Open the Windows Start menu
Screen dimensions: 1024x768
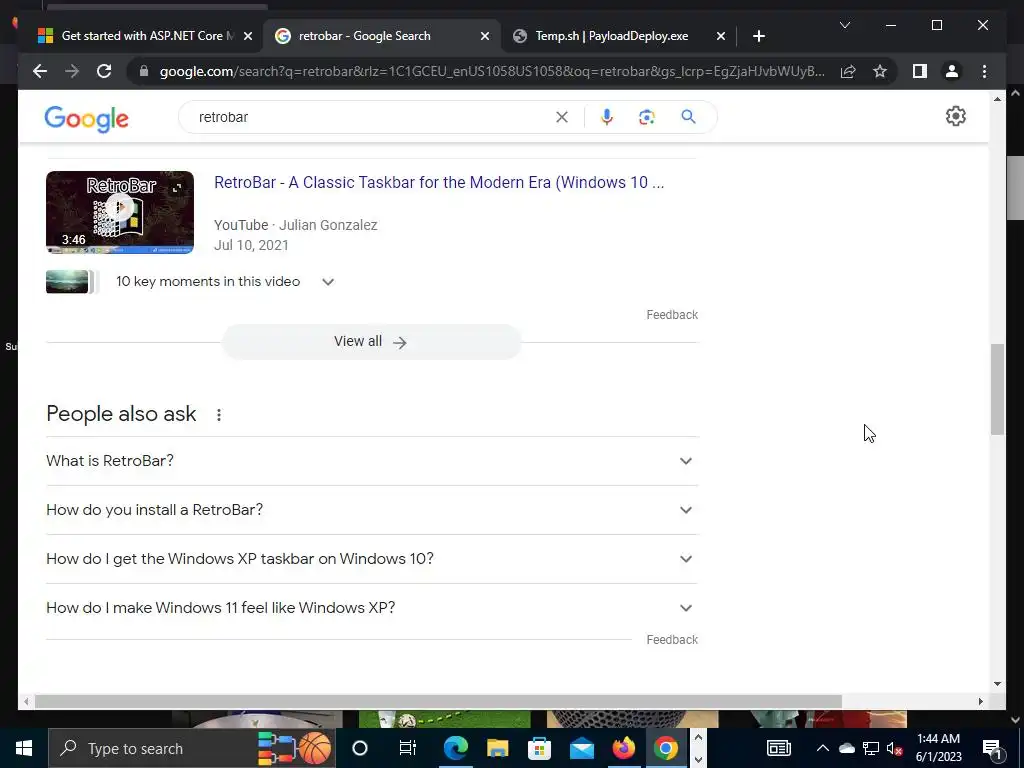point(24,748)
